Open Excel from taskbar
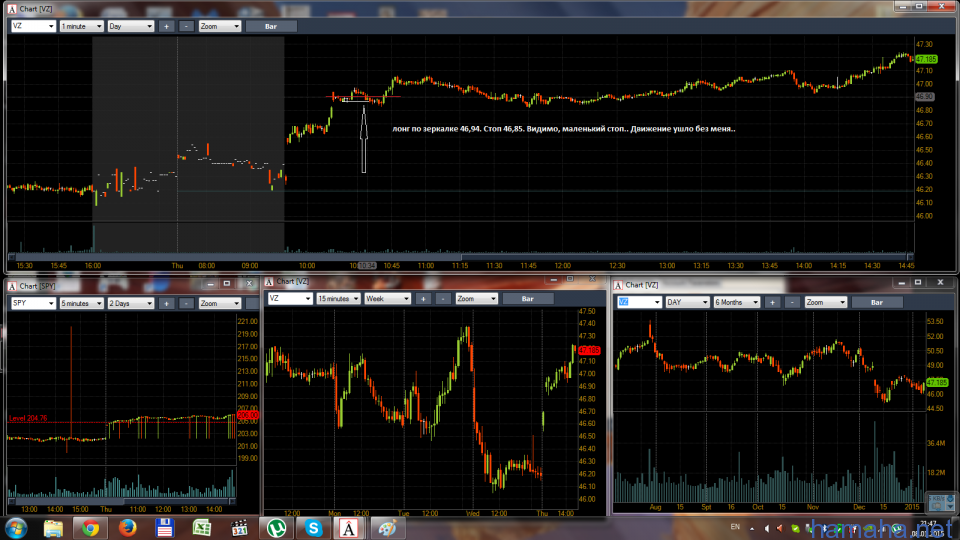The image size is (960, 540). tap(201, 528)
